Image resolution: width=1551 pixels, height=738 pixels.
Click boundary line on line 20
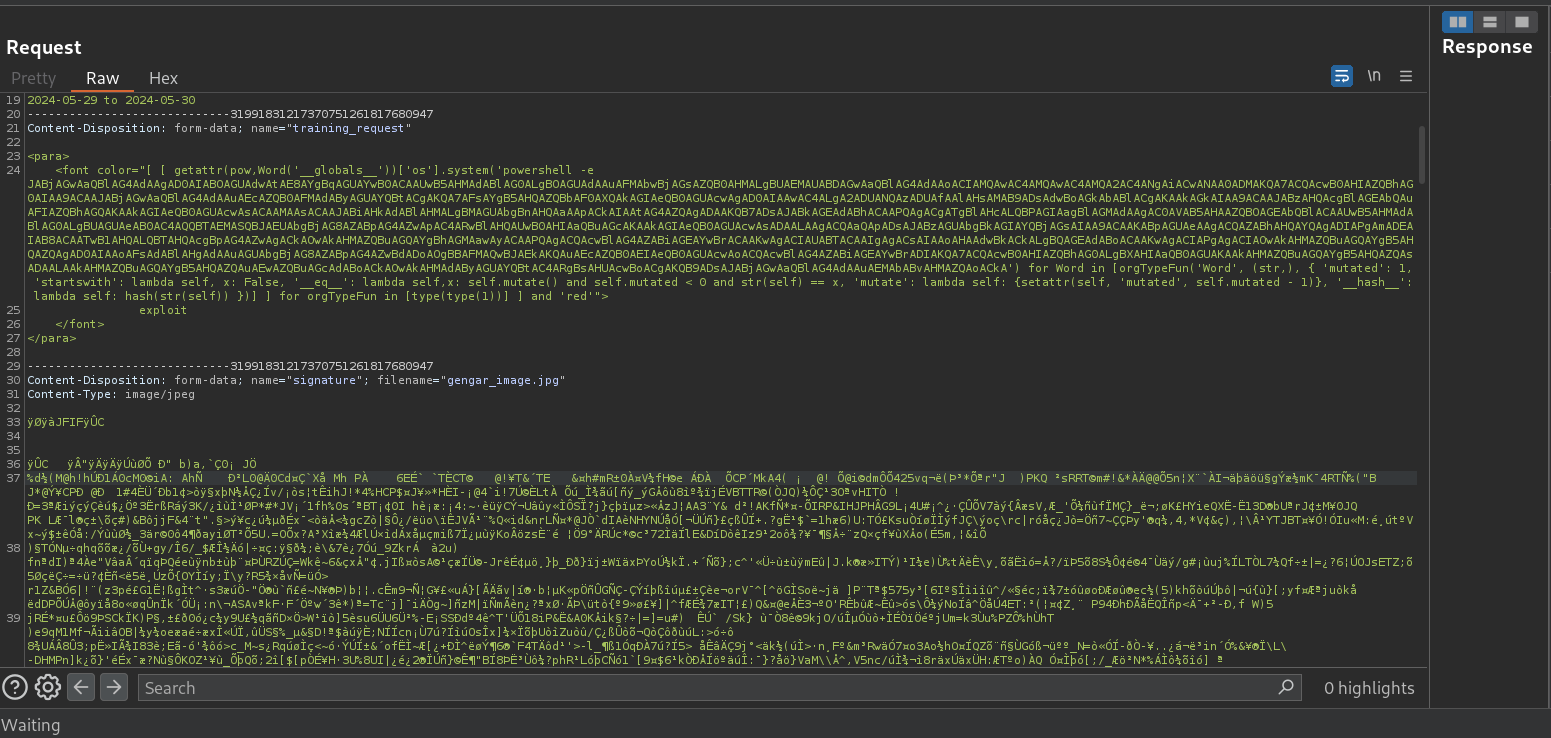coord(230,114)
